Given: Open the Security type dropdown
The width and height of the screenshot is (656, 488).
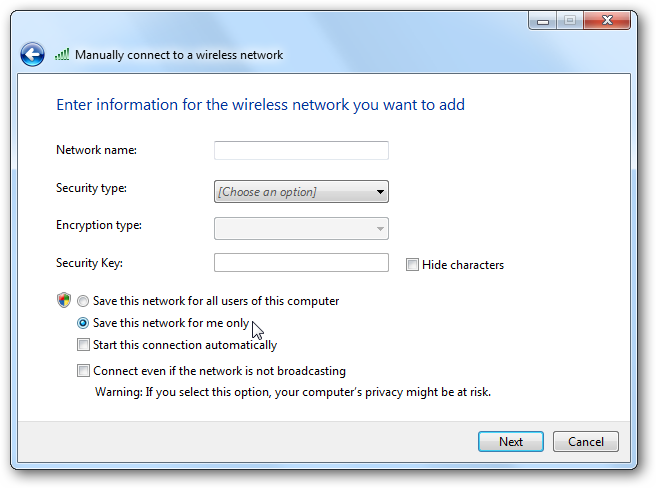Looking at the screenshot, I should click(301, 192).
